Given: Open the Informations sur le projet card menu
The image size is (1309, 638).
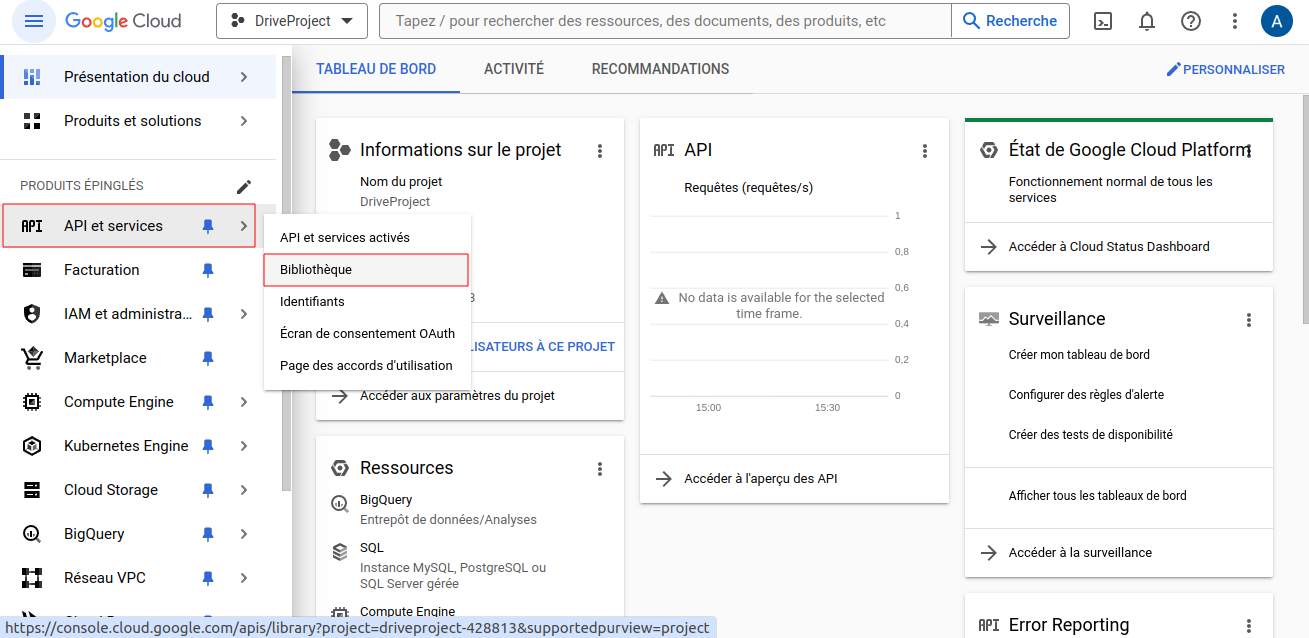Looking at the screenshot, I should [x=600, y=150].
